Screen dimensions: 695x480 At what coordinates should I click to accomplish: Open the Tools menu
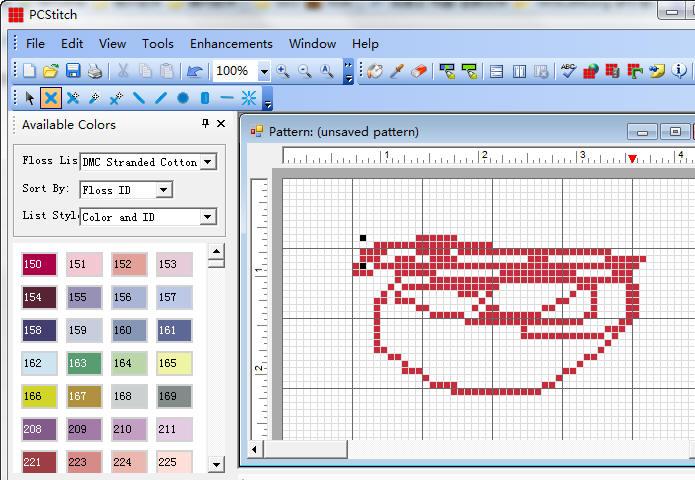[157, 43]
